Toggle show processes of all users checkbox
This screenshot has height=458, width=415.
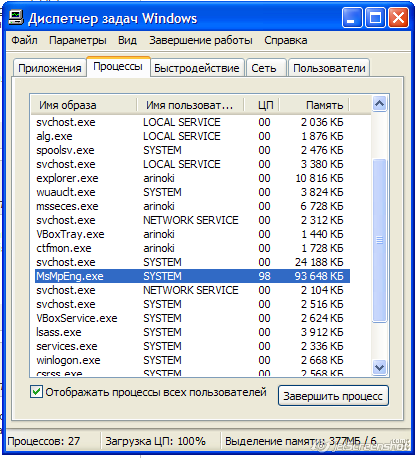coord(36,392)
